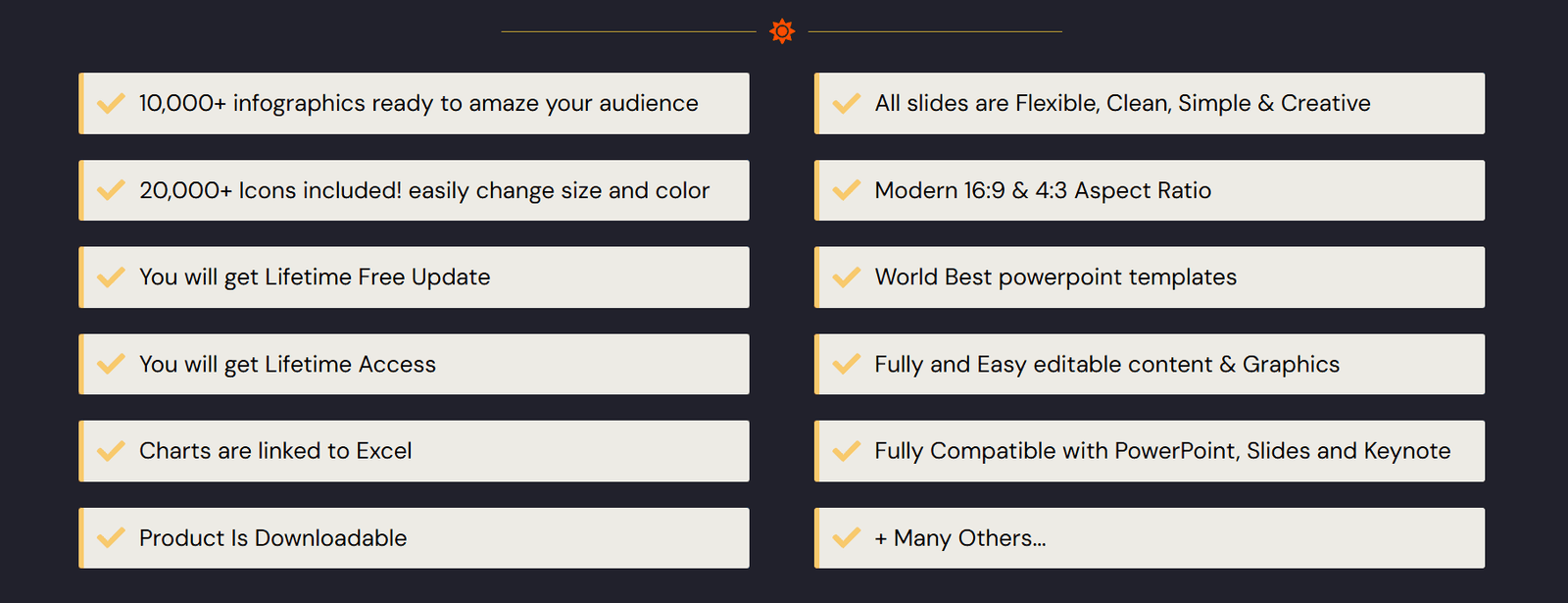The image size is (1568, 603).
Task: Click 'Modern 16:9 & 4:3 Aspect Ratio' text
Action: click(1043, 190)
